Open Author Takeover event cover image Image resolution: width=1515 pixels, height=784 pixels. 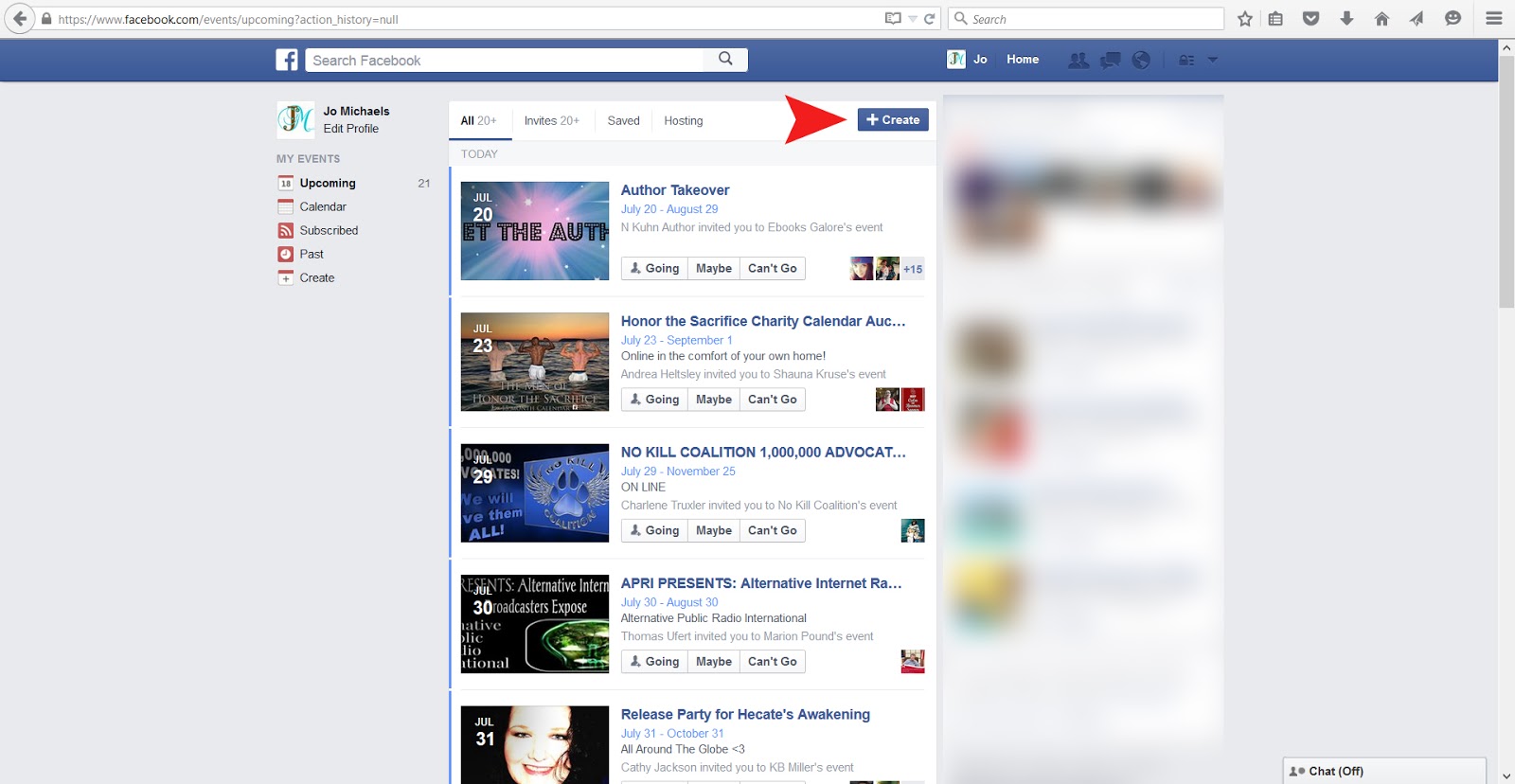pos(535,231)
